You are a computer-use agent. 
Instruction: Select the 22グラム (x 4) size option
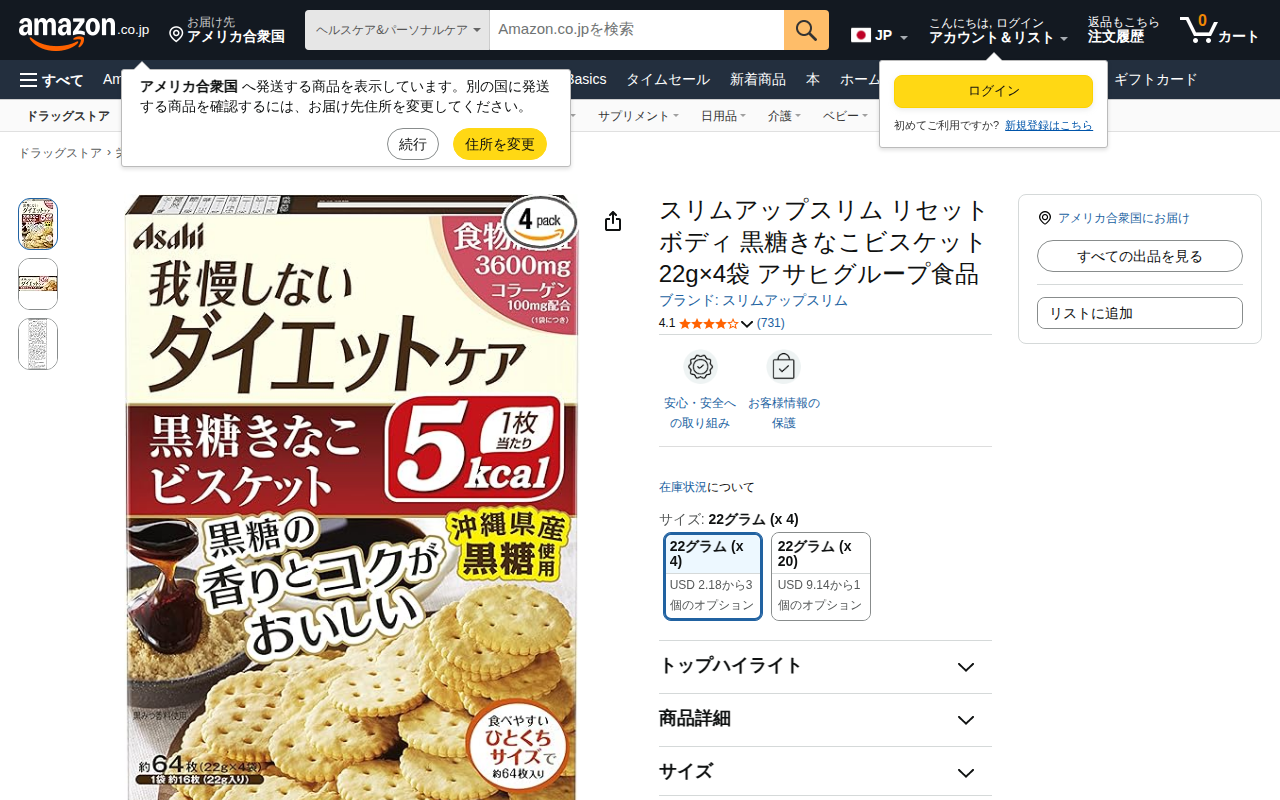[x=713, y=576]
